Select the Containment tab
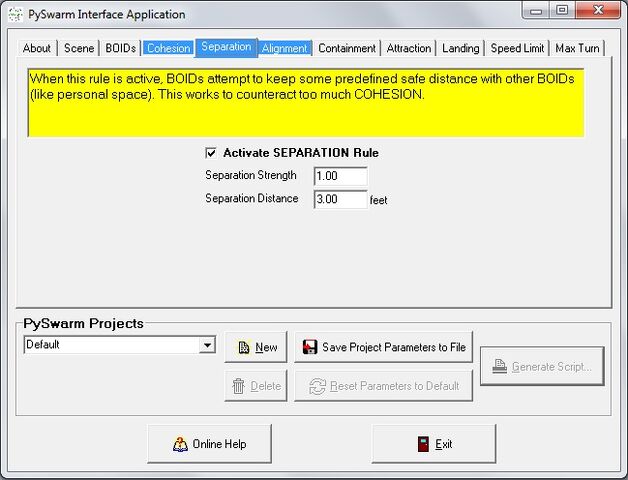The height and width of the screenshot is (480, 628). tap(347, 48)
